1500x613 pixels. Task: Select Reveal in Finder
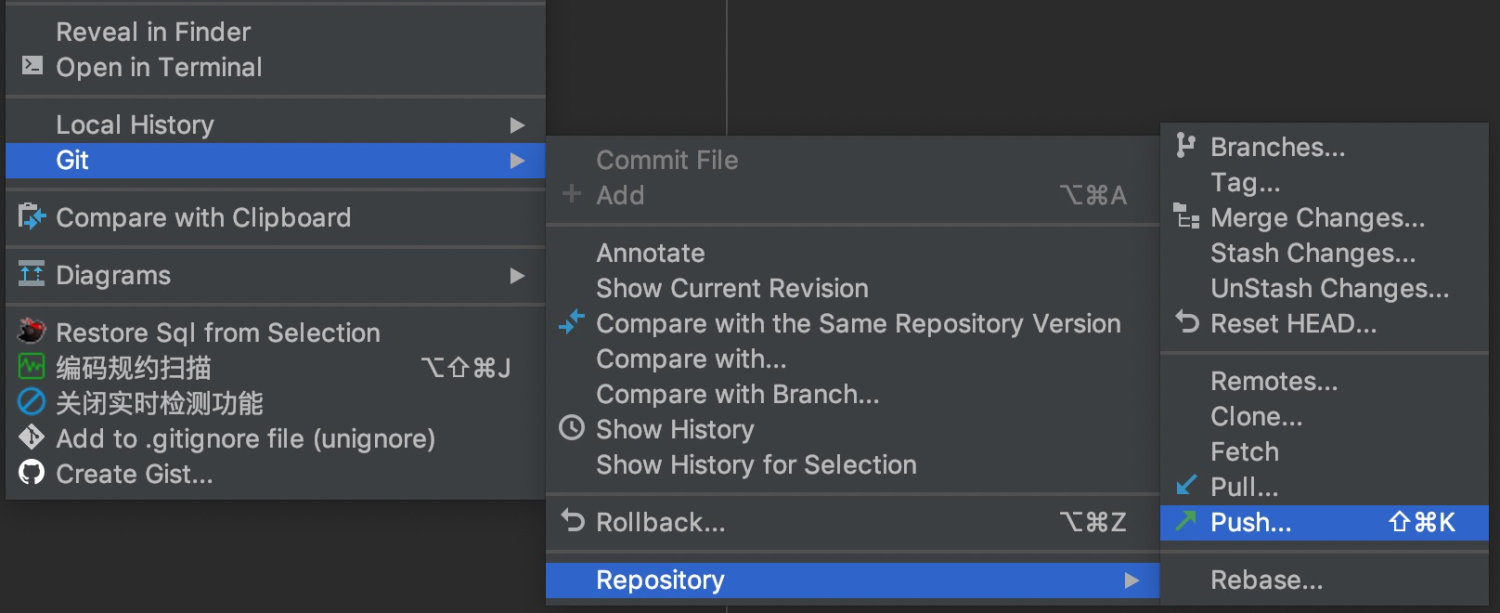[x=153, y=32]
